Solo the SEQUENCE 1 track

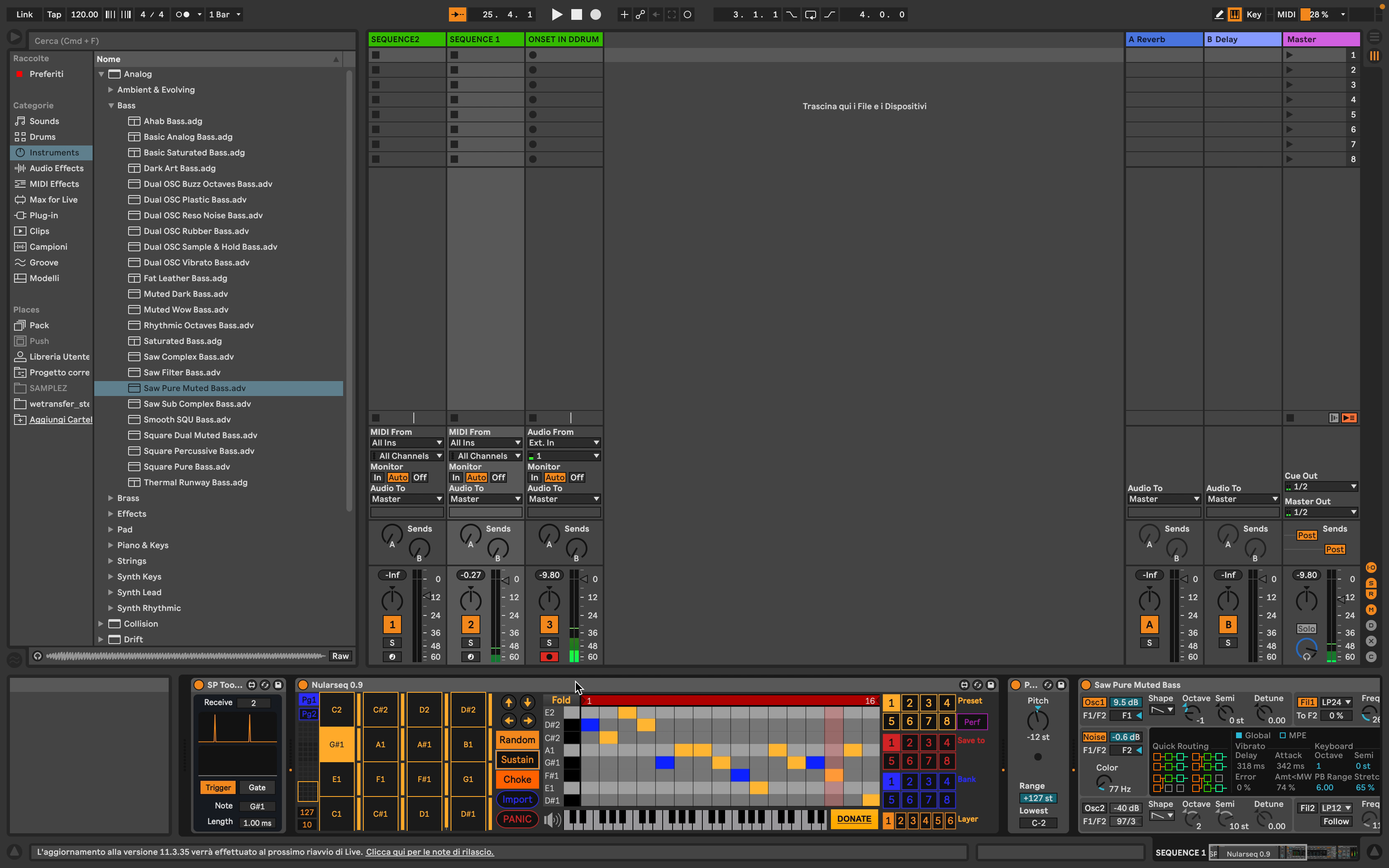point(471,642)
